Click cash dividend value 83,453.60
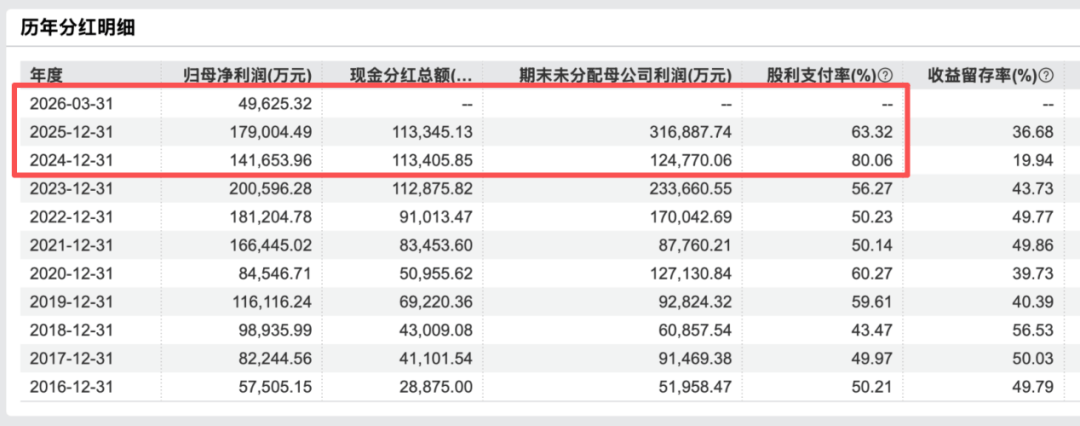The width and height of the screenshot is (1080, 426). point(437,245)
